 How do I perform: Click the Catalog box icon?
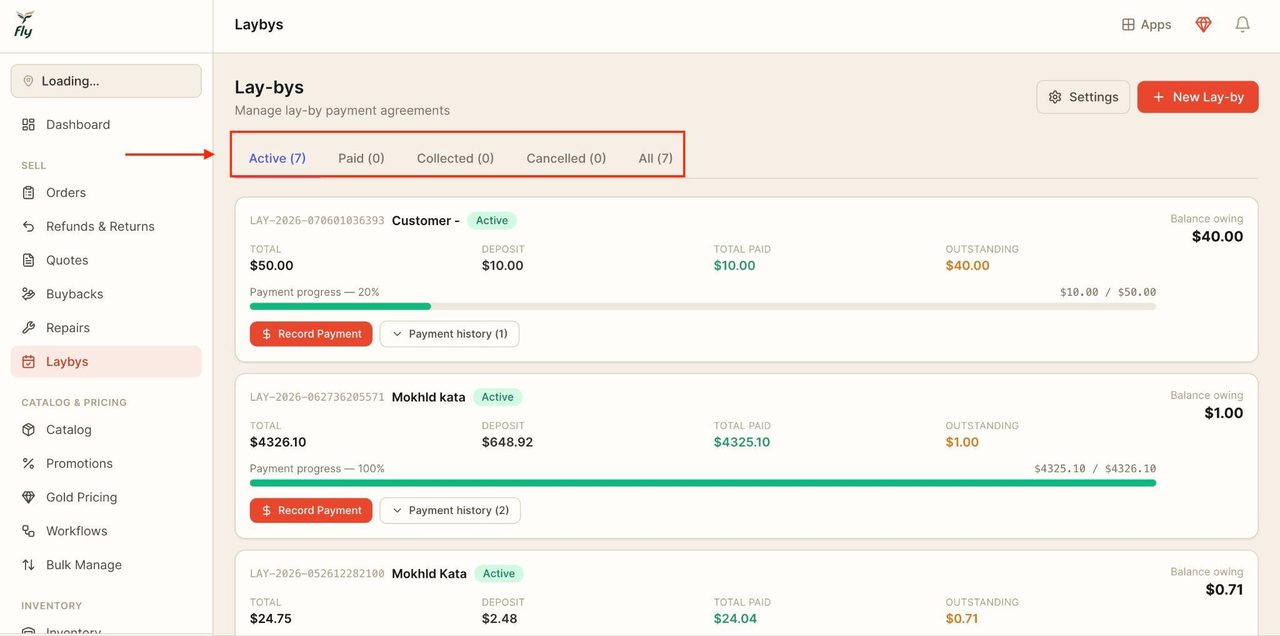(29, 430)
